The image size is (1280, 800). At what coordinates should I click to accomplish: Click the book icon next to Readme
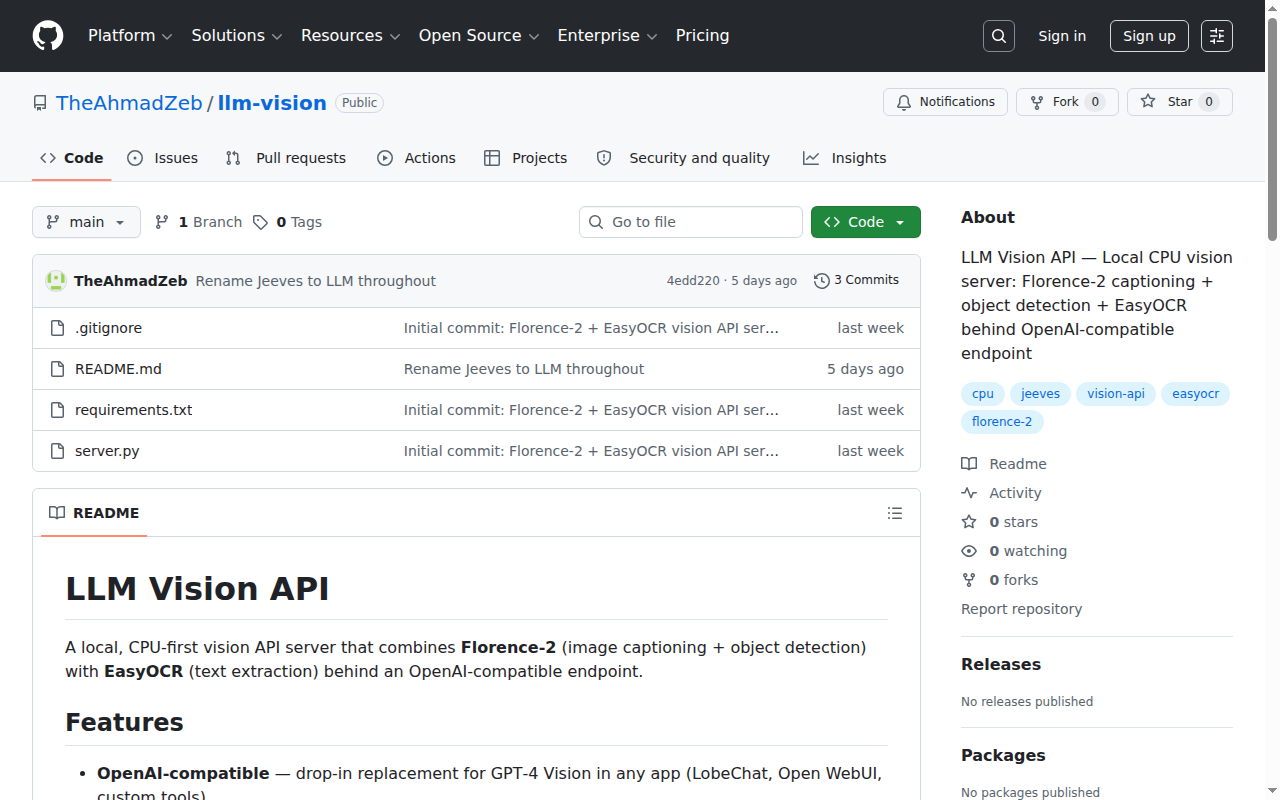click(969, 464)
